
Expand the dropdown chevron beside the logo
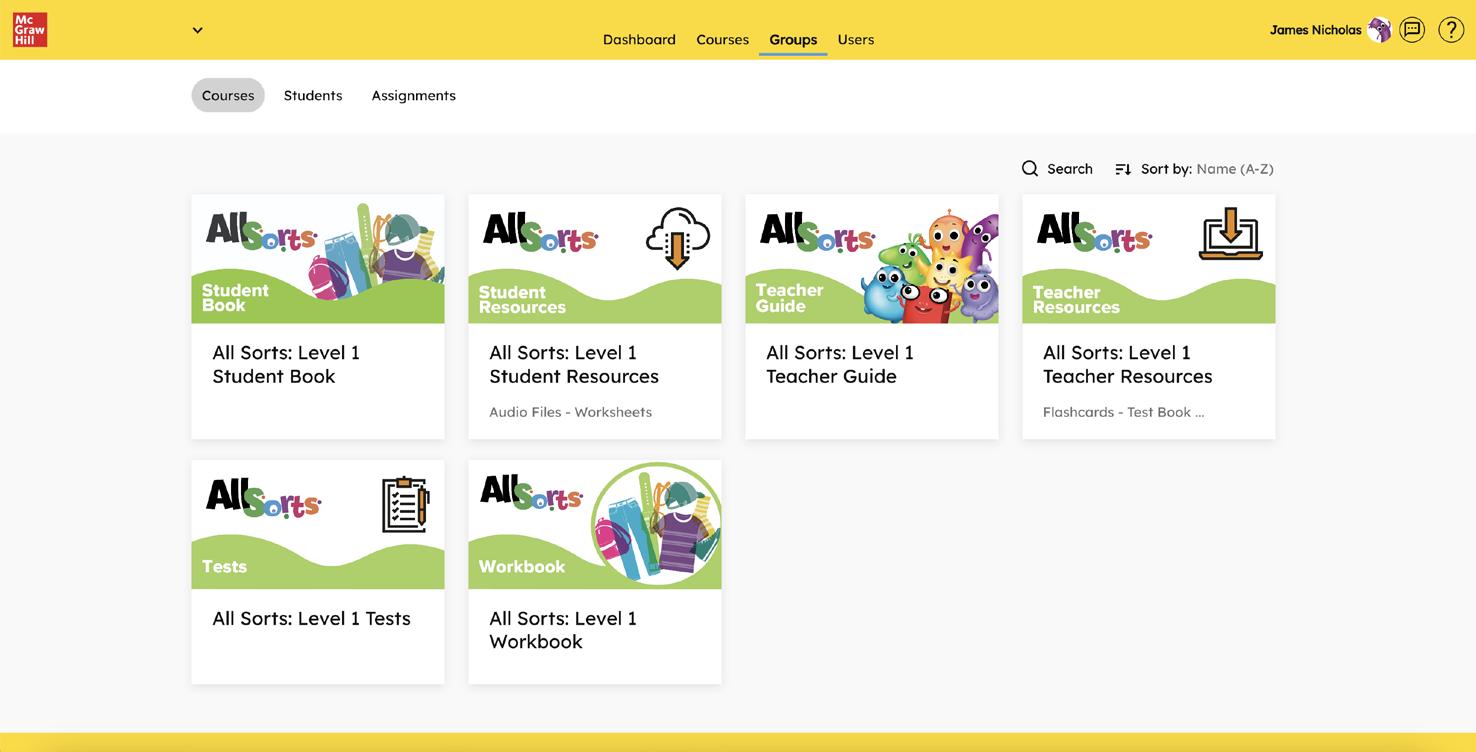[198, 30]
